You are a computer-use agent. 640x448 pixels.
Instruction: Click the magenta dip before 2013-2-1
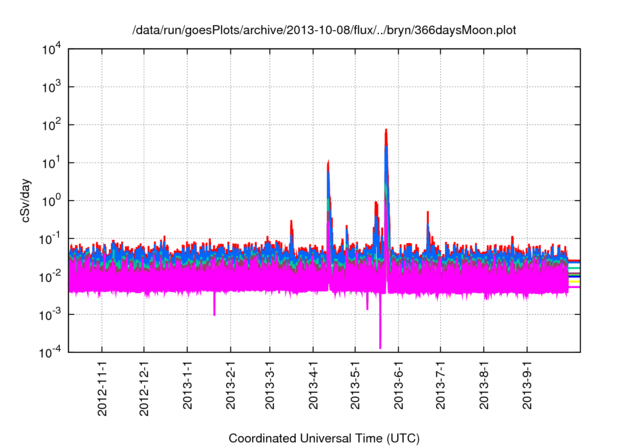(x=214, y=312)
